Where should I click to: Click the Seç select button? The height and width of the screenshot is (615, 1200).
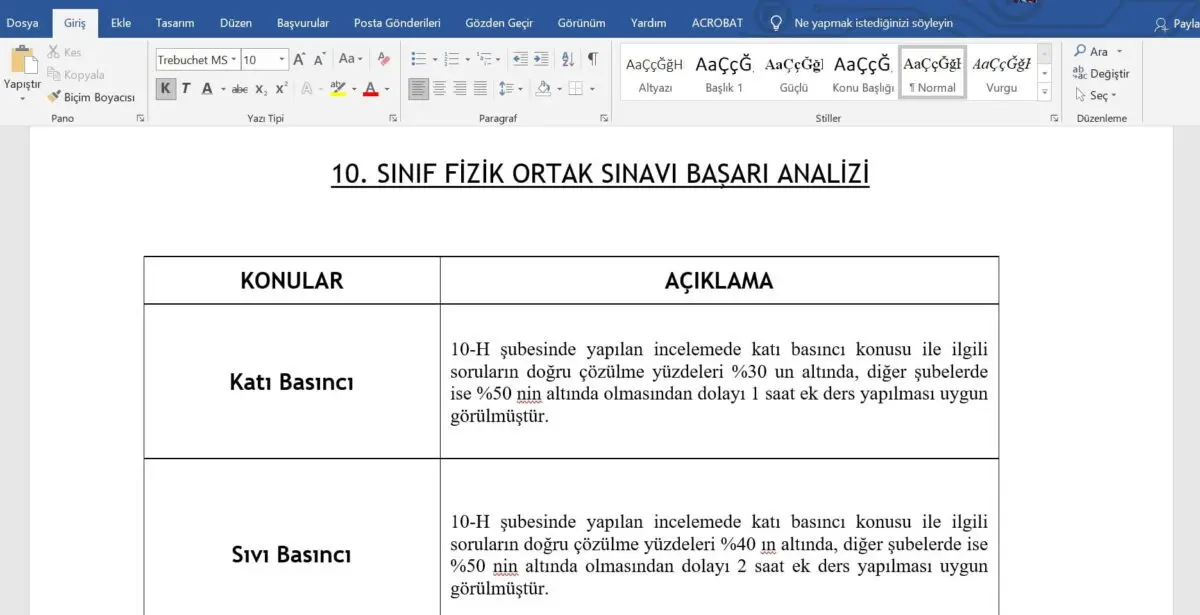pos(1096,96)
